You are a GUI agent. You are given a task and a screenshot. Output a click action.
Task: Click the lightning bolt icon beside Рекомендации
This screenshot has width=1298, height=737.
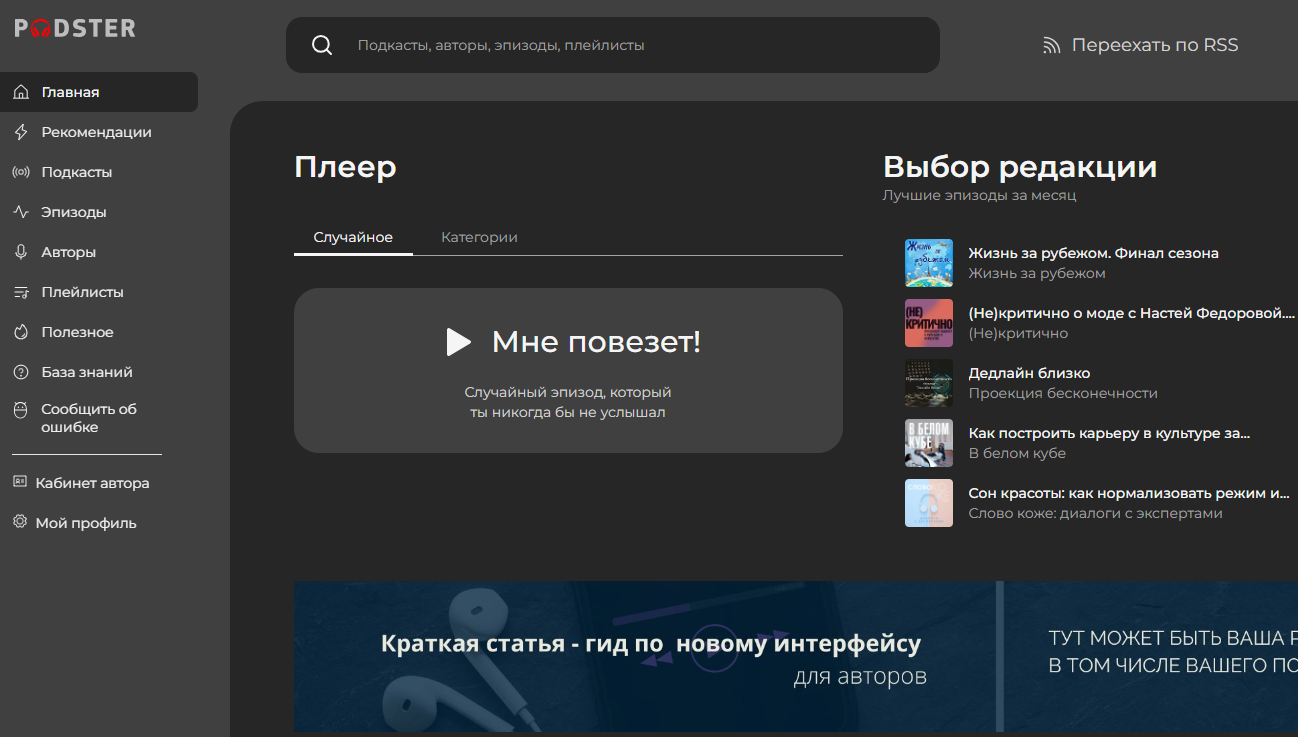(x=21, y=132)
